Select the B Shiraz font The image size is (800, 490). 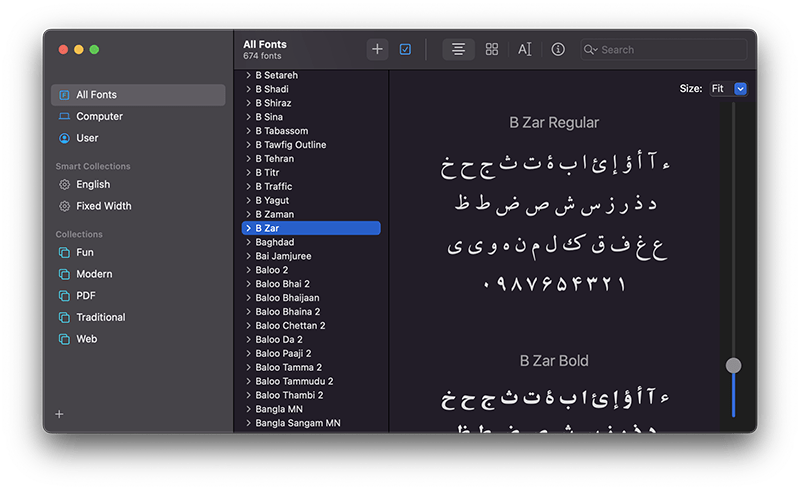[x=311, y=103]
